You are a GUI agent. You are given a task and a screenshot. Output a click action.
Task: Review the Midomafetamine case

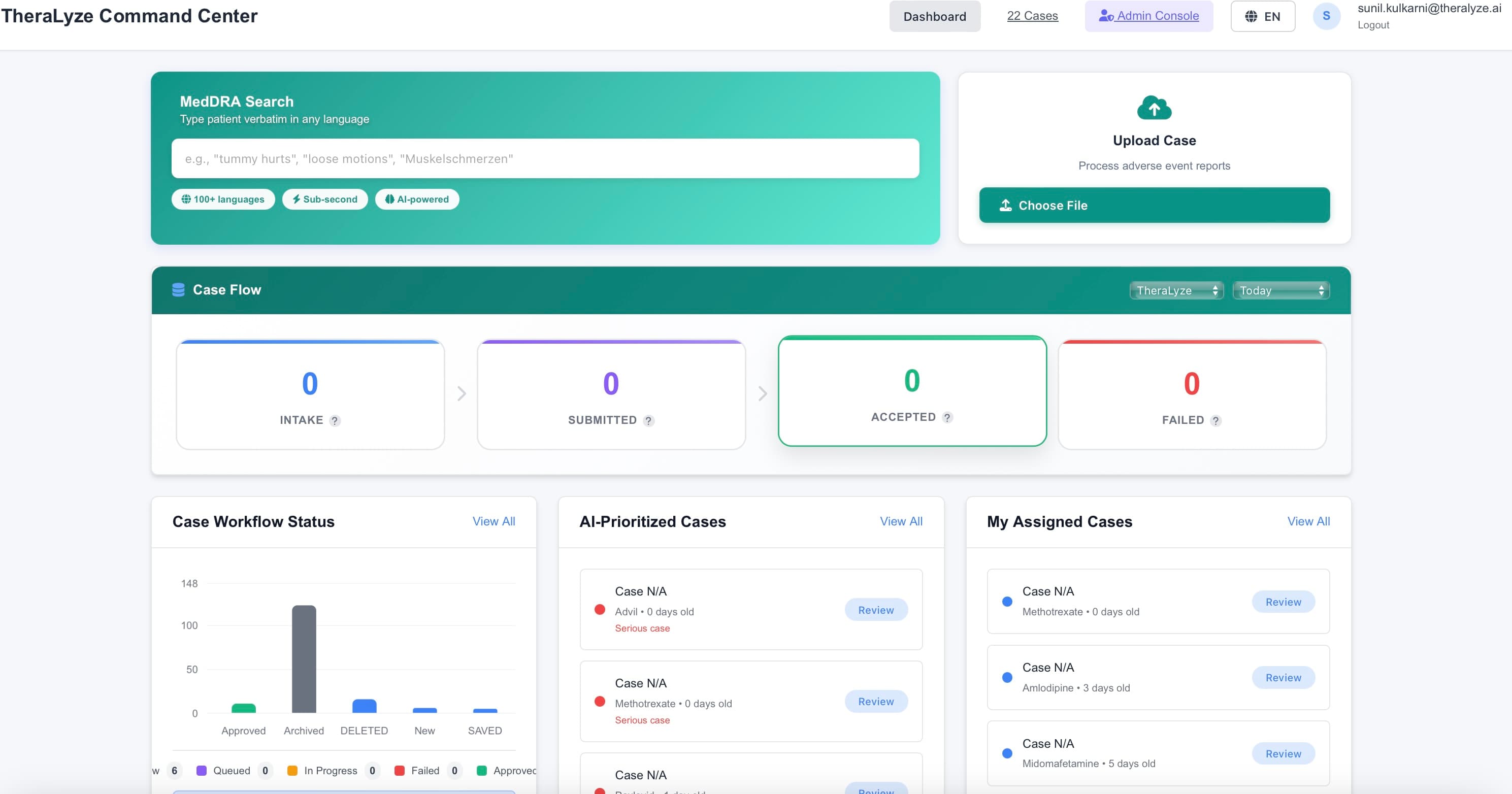(1283, 753)
